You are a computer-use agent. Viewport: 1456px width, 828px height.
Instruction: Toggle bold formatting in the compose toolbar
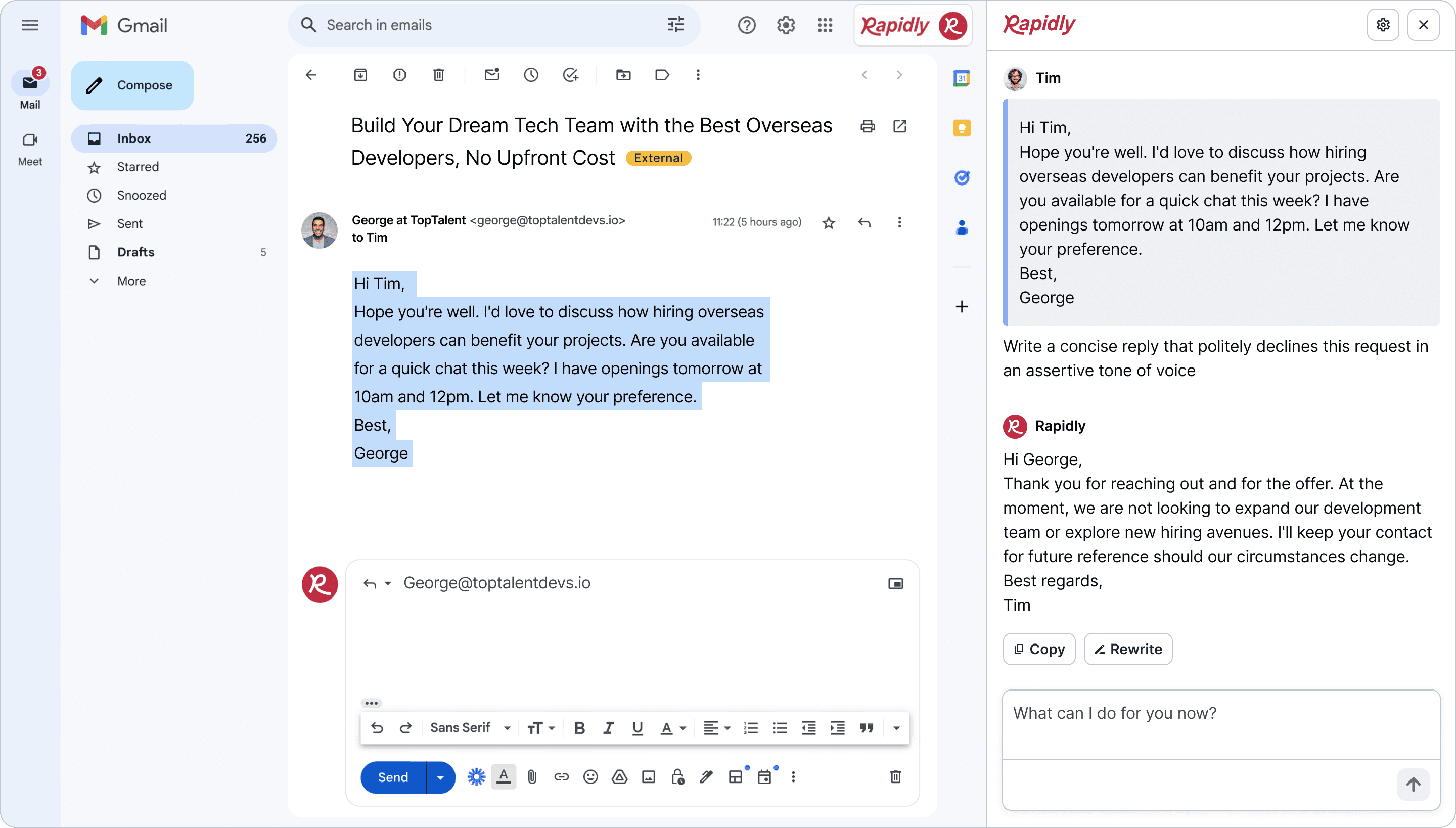[579, 727]
